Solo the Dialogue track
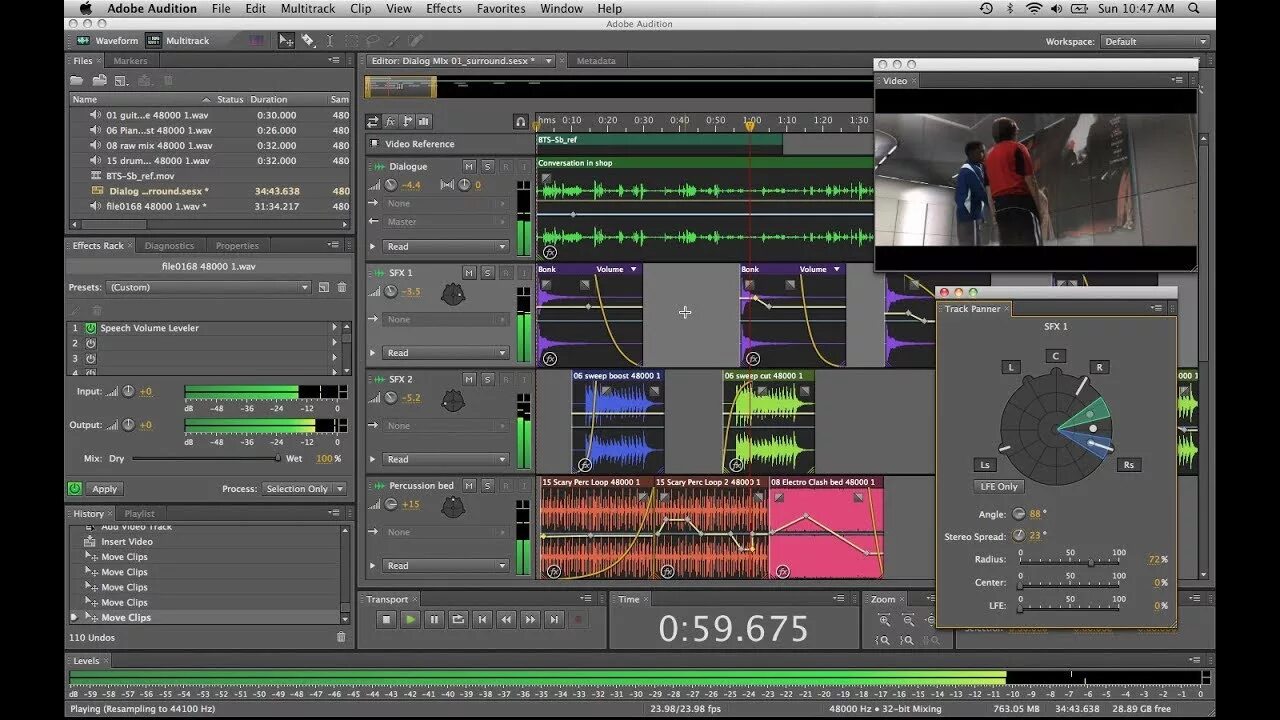This screenshot has width=1280, height=720. 487,166
